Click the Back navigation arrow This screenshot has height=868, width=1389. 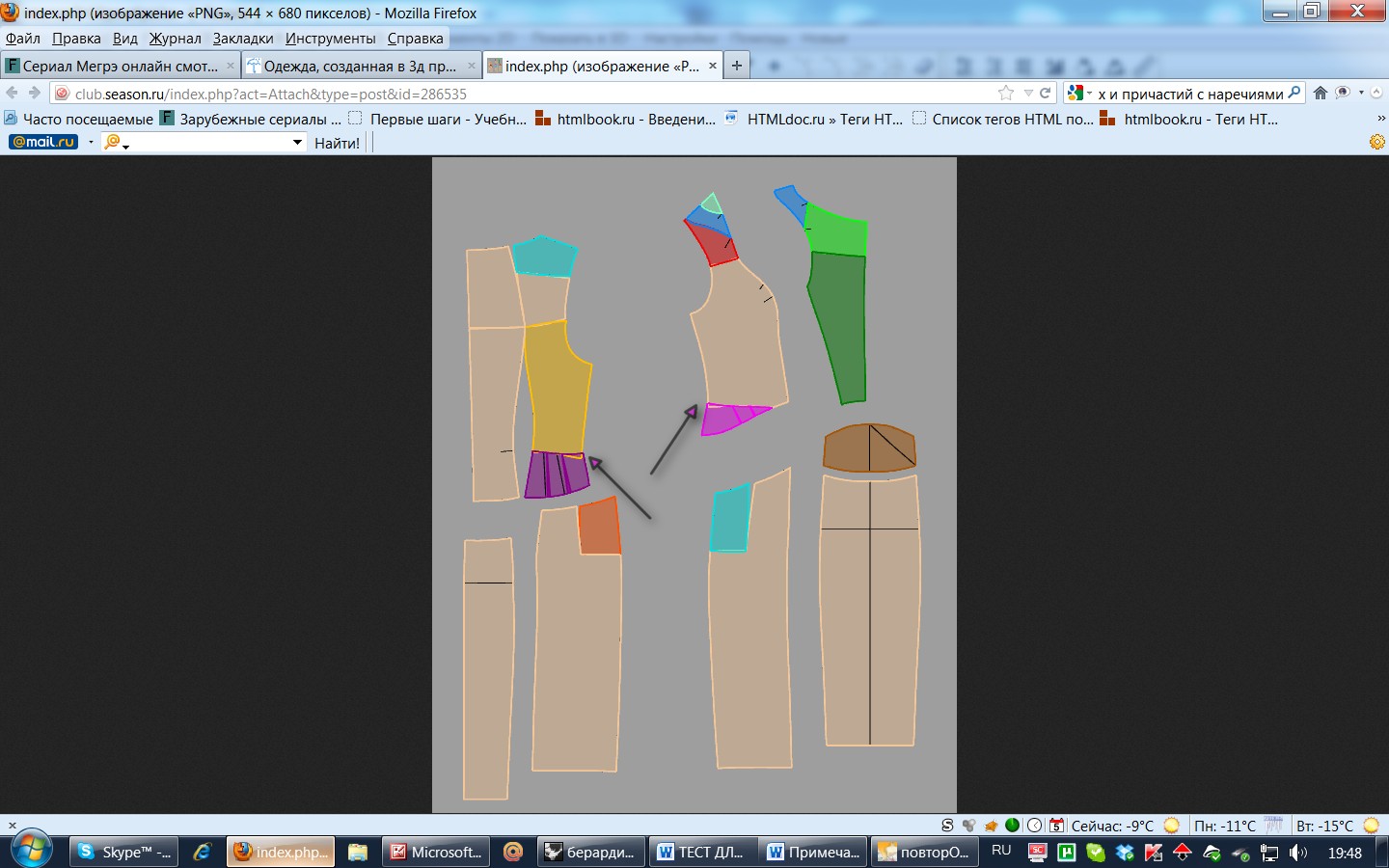point(13,94)
